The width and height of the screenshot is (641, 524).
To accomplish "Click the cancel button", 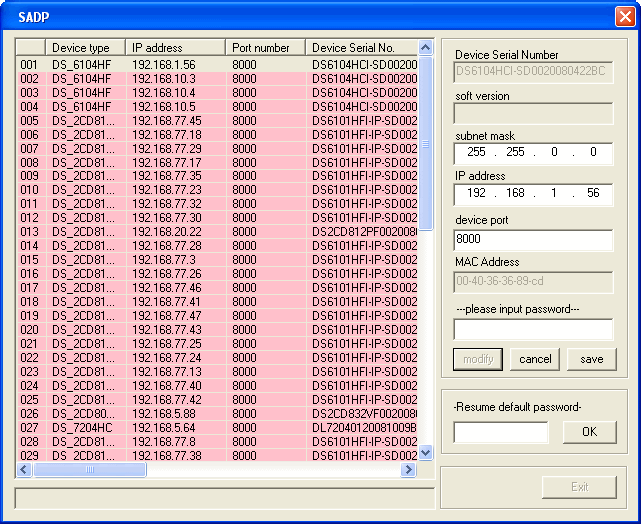I will coord(535,359).
